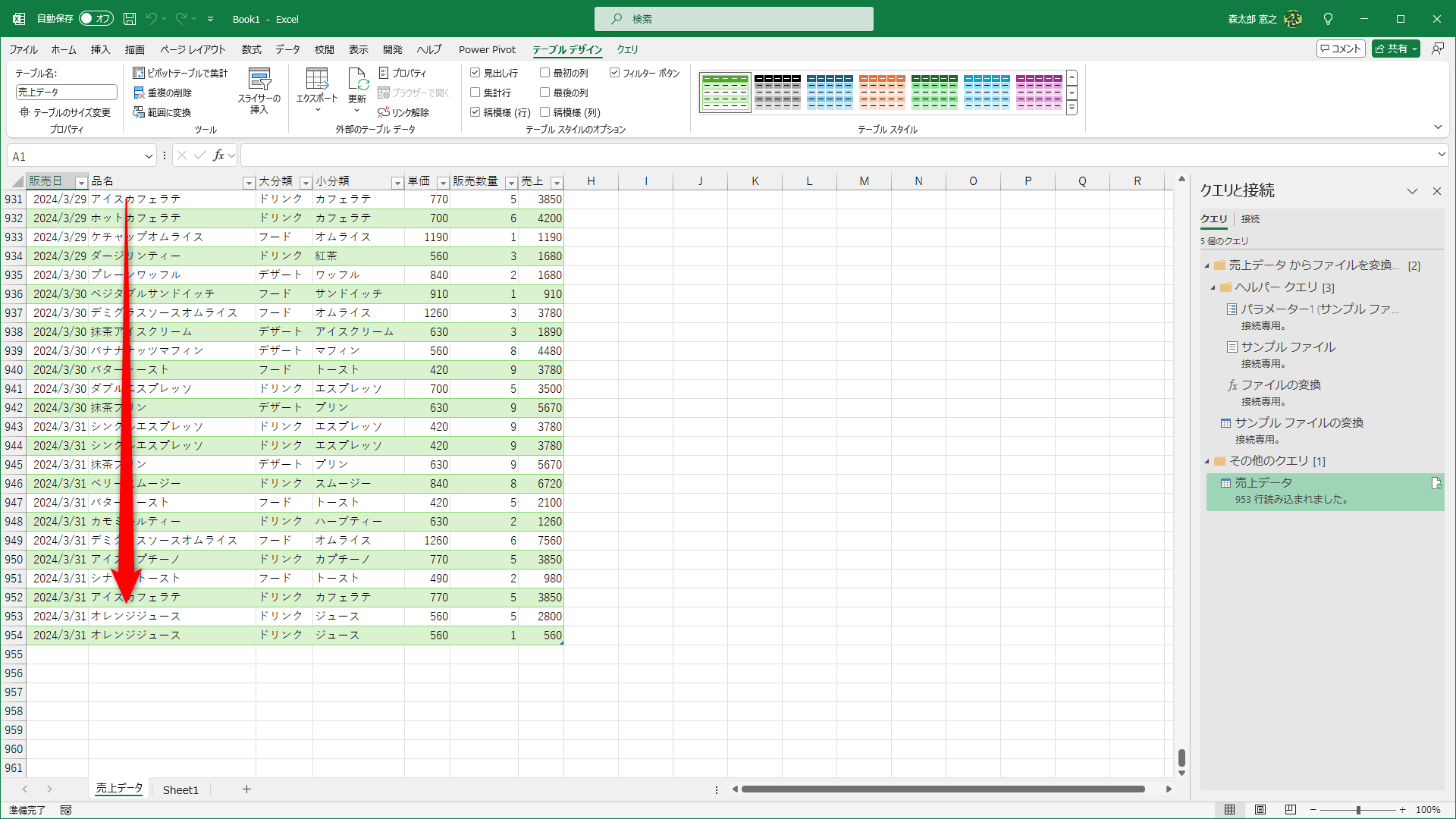Click the save icon in title bar

[x=130, y=19]
